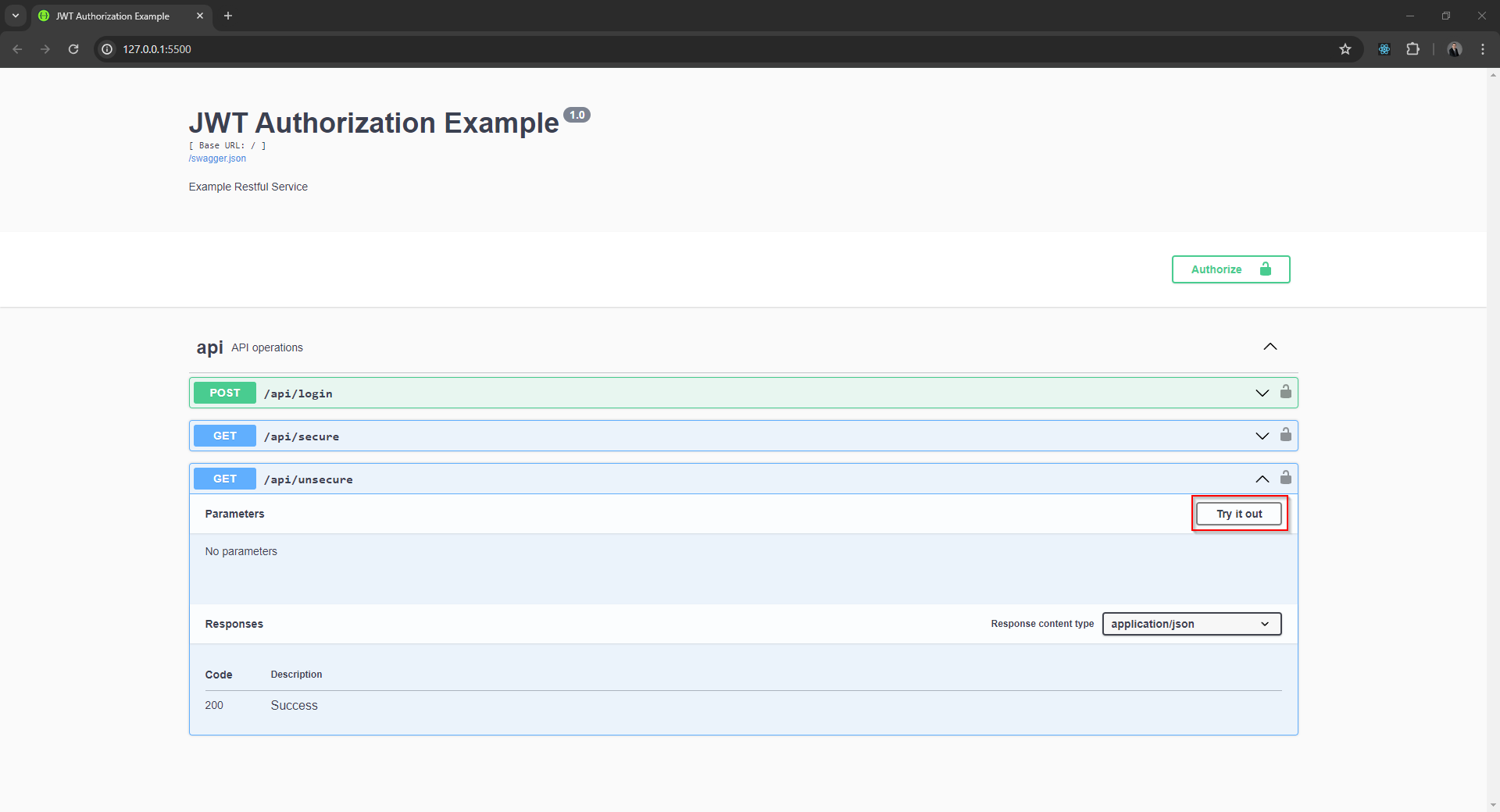Viewport: 1500px width, 812px height.
Task: Open a new browser tab
Action: tap(228, 16)
